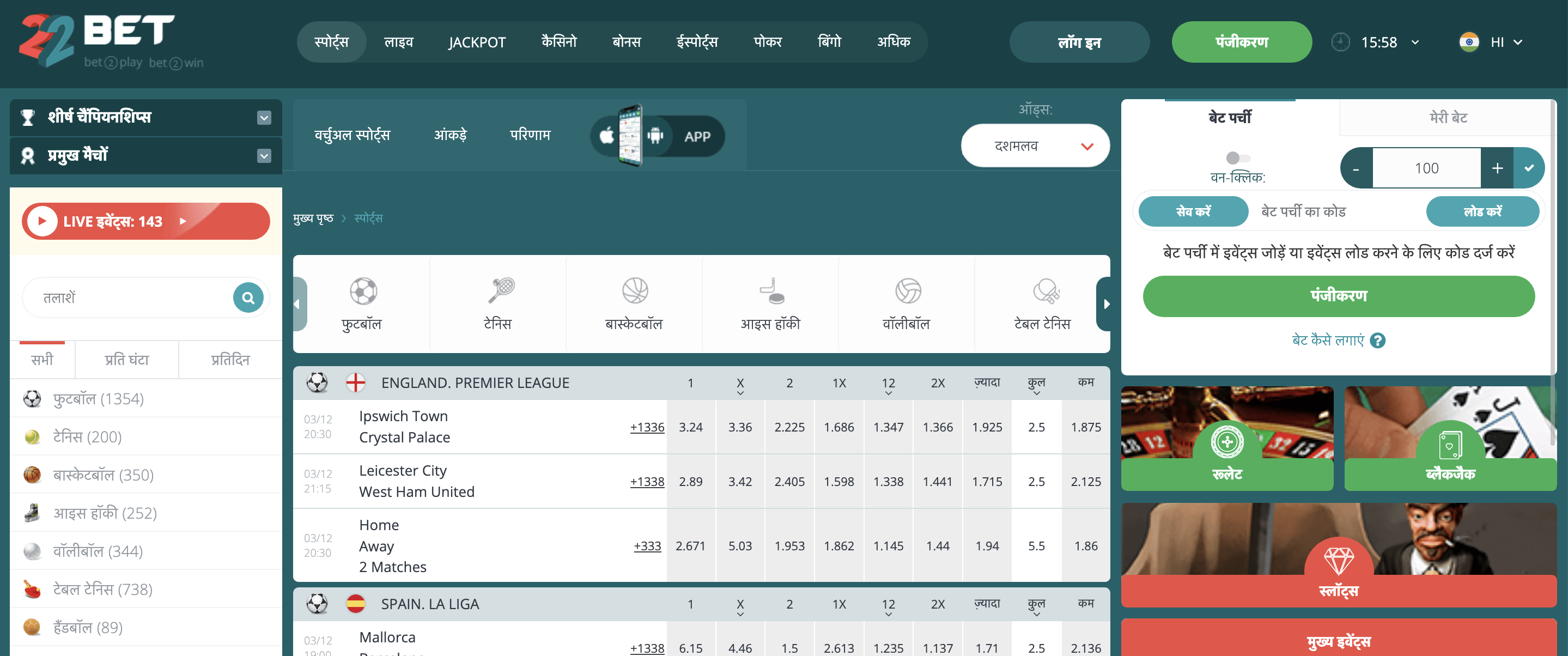Select odds 3.24 for Ipswich Town win
This screenshot has width=1568, height=656.
coord(690,427)
